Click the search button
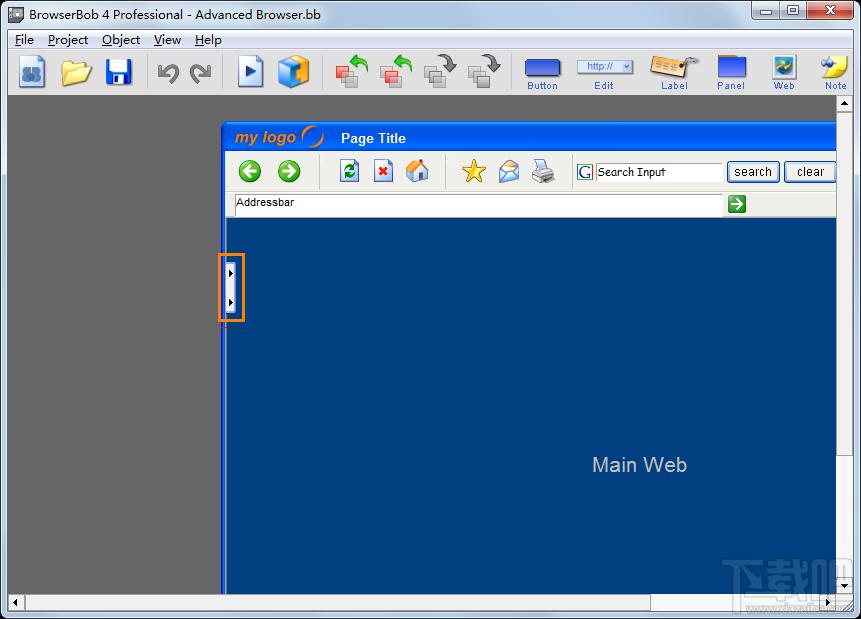The height and width of the screenshot is (619, 861). click(753, 172)
